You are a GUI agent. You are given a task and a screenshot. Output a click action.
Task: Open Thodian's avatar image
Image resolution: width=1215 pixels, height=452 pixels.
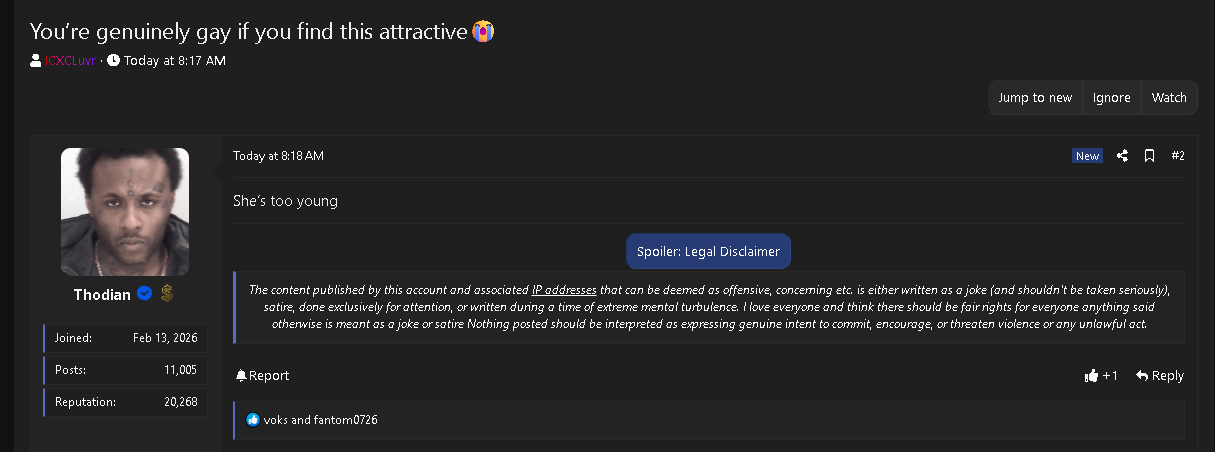coord(125,212)
